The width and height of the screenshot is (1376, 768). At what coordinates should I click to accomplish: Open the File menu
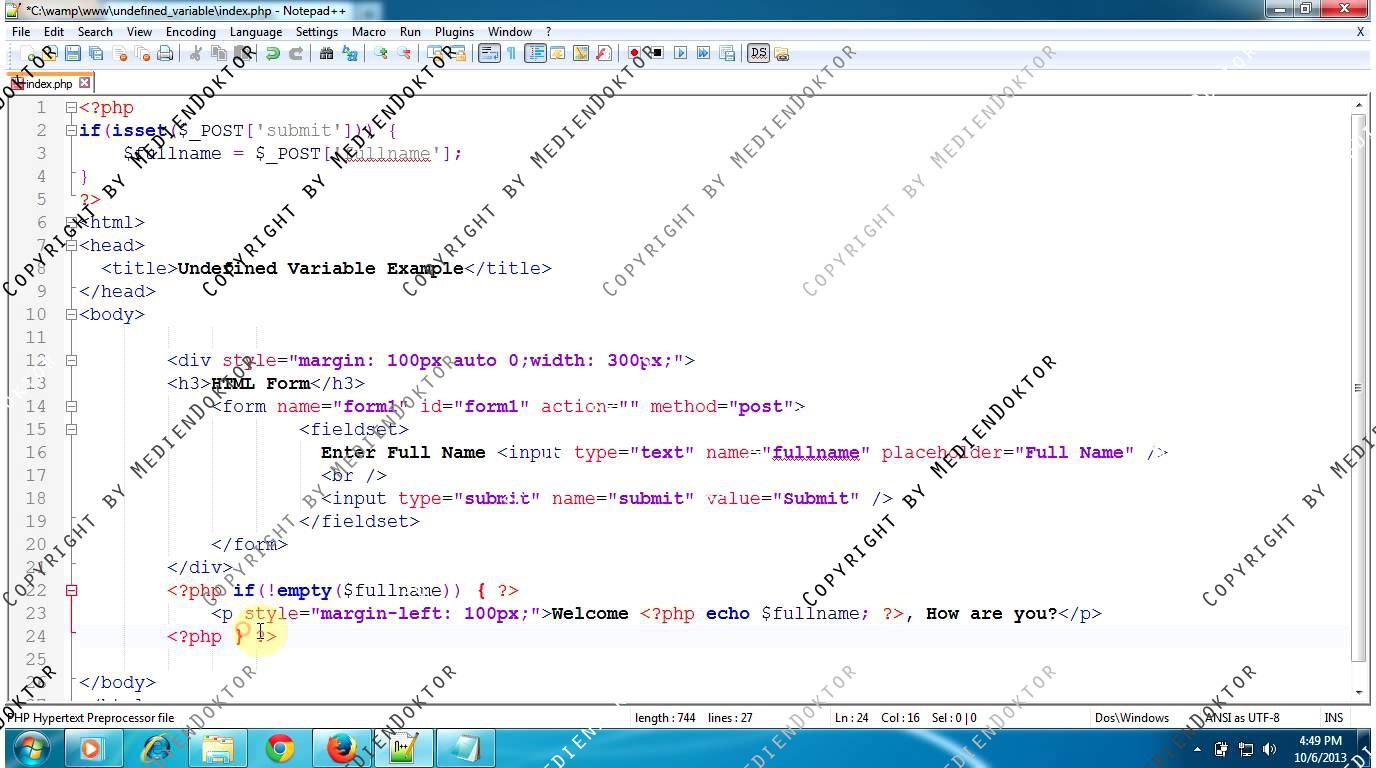21,31
